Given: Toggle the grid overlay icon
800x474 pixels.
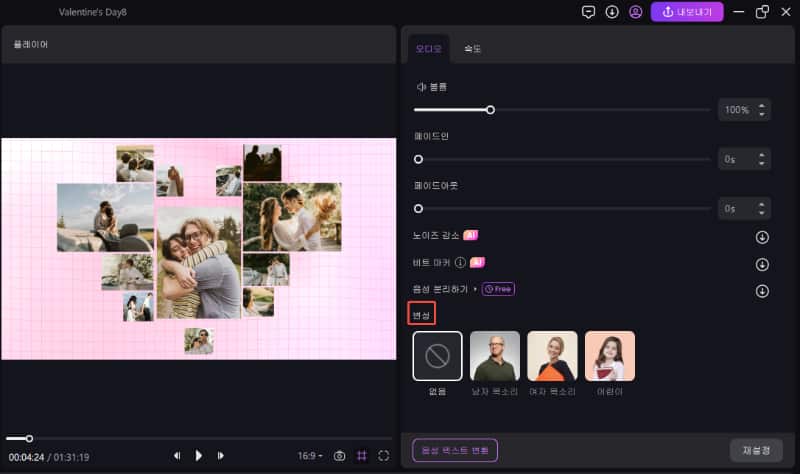Looking at the screenshot, I should pos(362,456).
